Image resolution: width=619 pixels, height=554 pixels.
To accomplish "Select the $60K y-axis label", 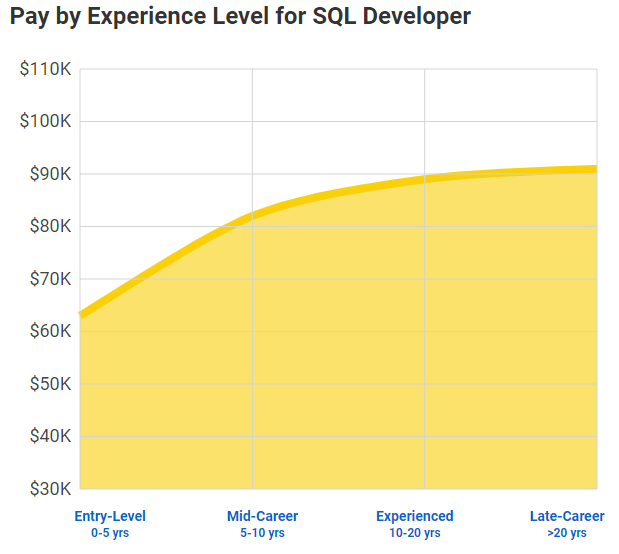I will (x=48, y=331).
